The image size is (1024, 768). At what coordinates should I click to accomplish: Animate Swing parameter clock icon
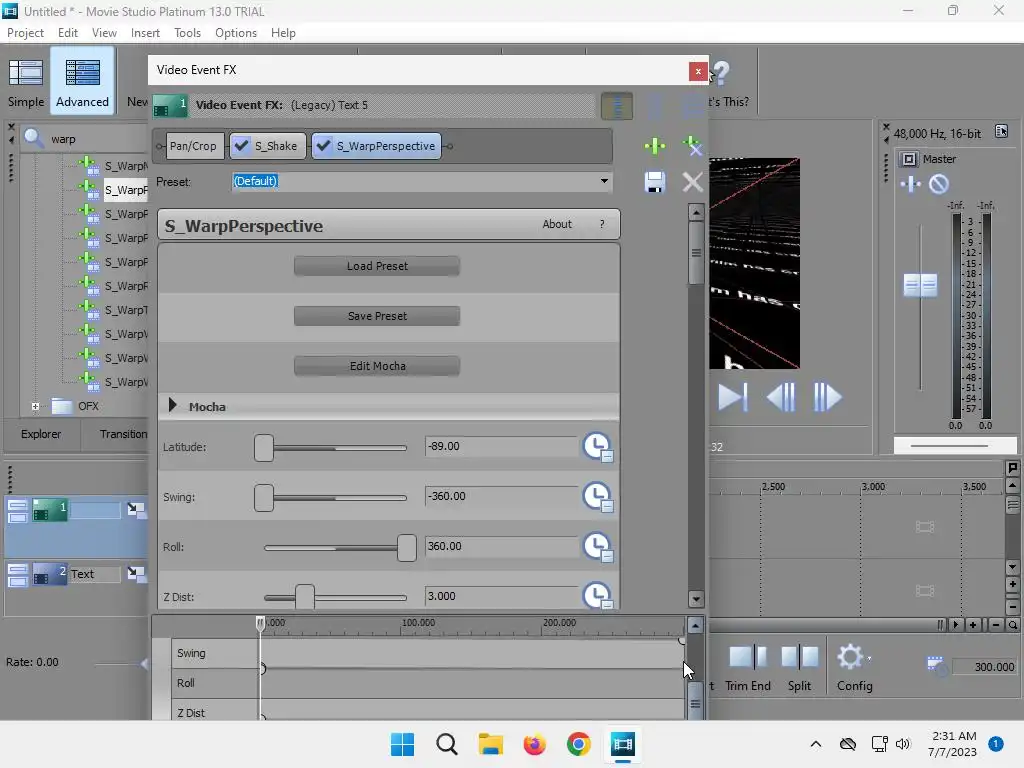tap(597, 497)
